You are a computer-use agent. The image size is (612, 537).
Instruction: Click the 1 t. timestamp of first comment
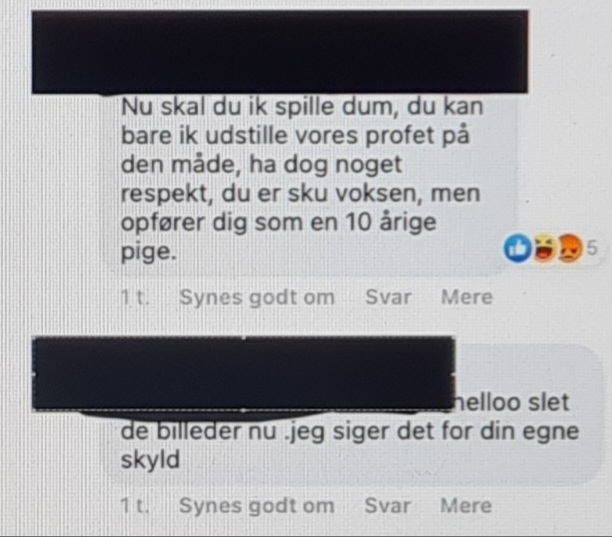coord(135,297)
